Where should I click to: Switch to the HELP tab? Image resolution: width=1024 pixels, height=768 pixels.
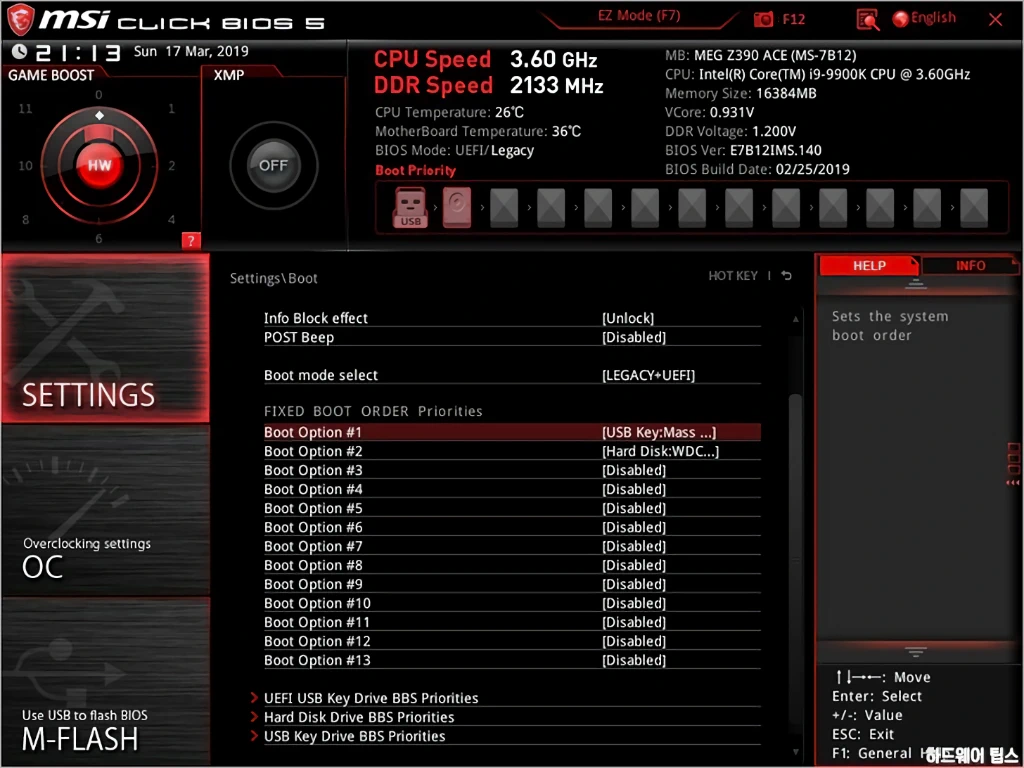pyautogui.click(x=869, y=265)
